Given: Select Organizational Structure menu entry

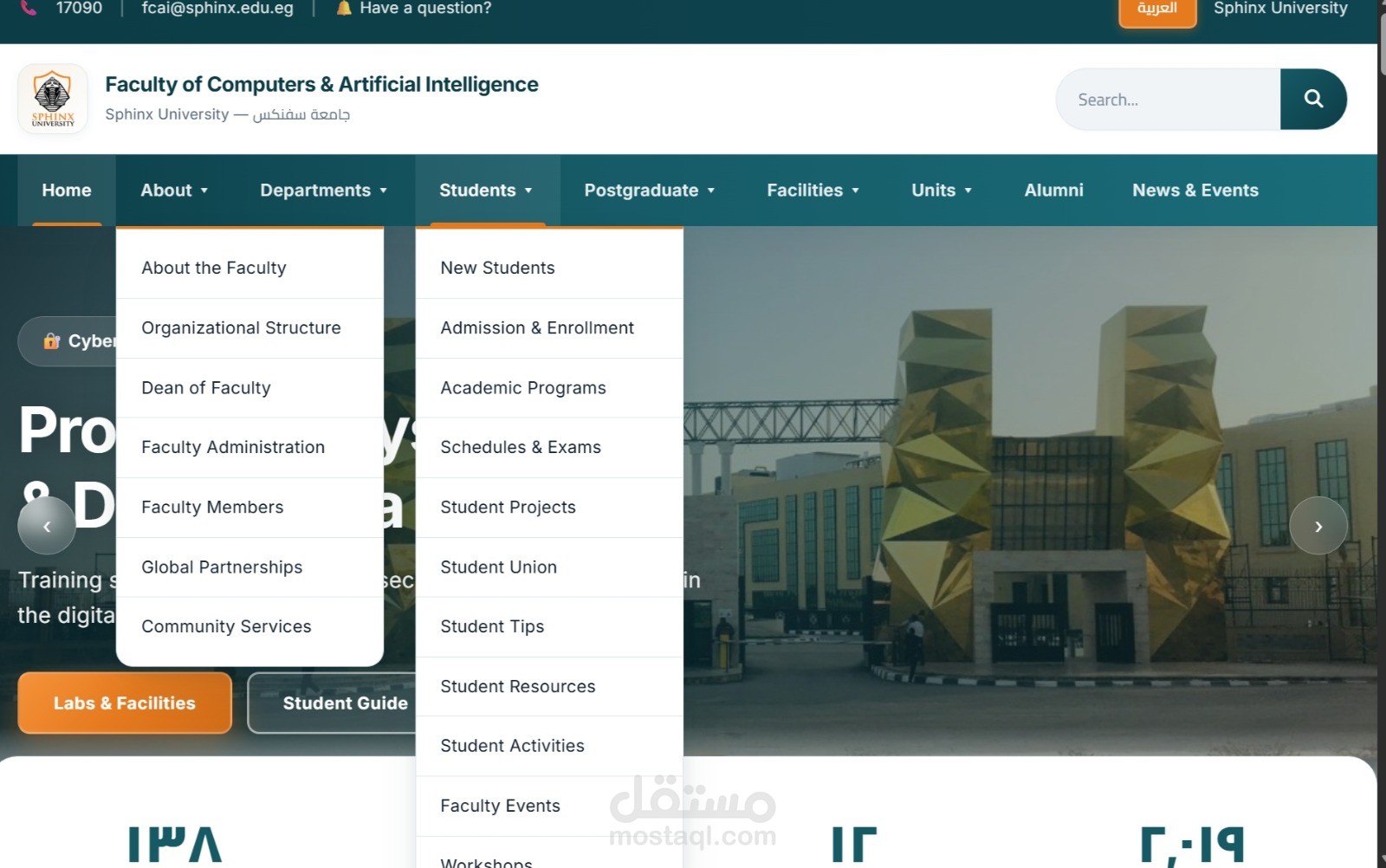Looking at the screenshot, I should coord(249,327).
